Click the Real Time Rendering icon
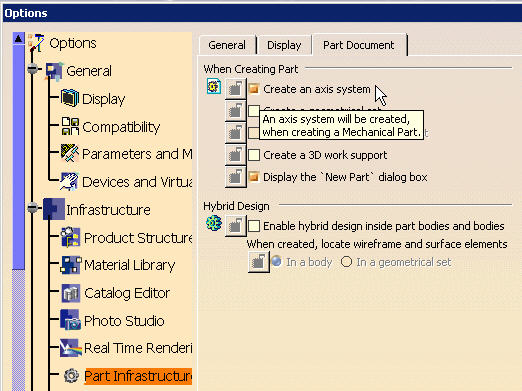The height and width of the screenshot is (391, 522). pos(70,348)
